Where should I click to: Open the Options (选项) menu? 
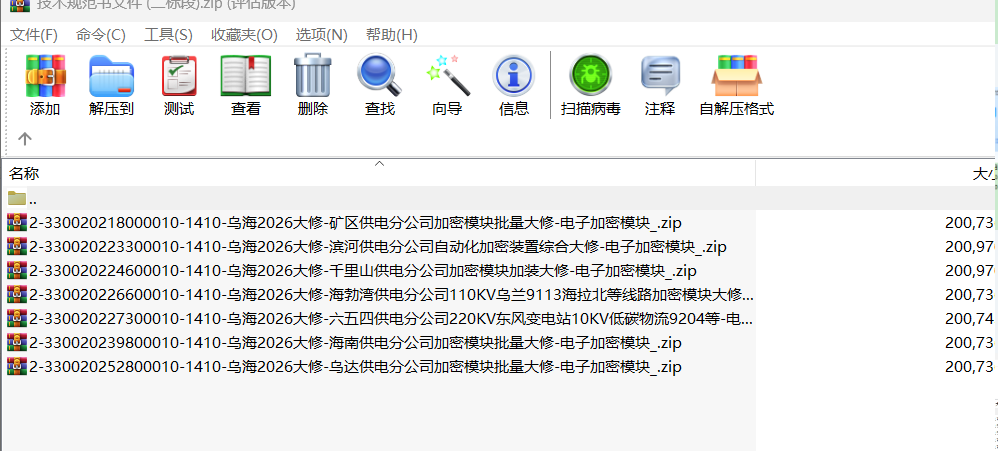click(321, 35)
